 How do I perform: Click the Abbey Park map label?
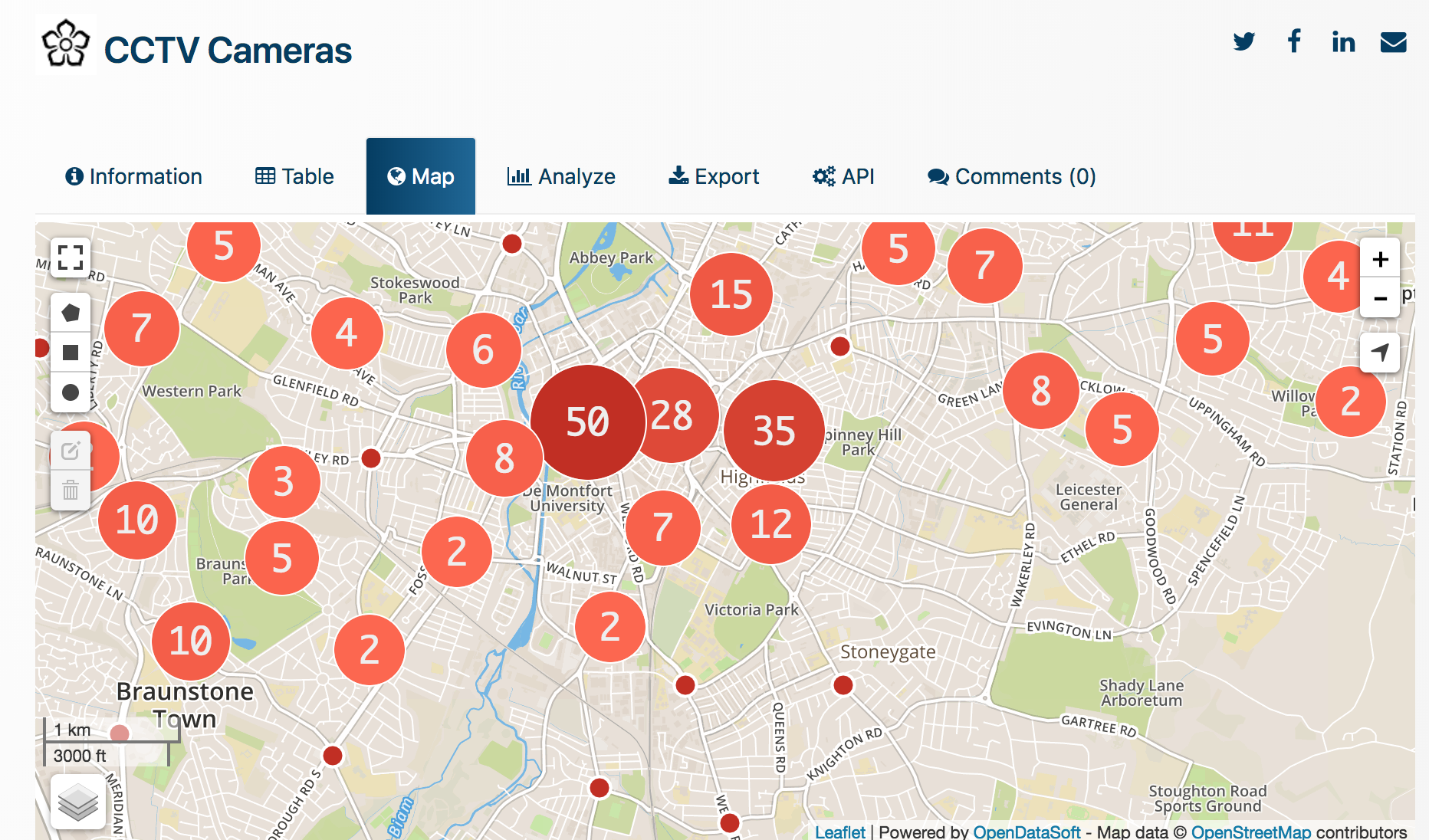tap(611, 258)
